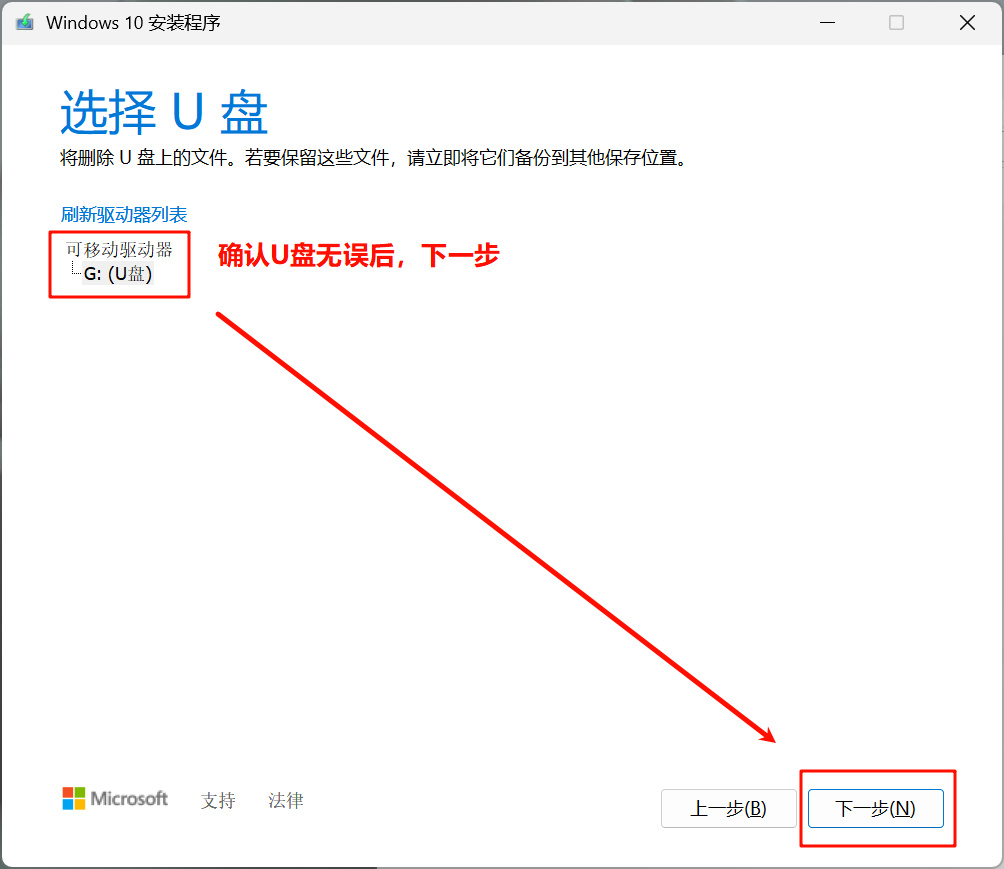Screen dimensions: 1004x869
Task: Click the Windows 10 安装程序 title text
Action: point(133,22)
